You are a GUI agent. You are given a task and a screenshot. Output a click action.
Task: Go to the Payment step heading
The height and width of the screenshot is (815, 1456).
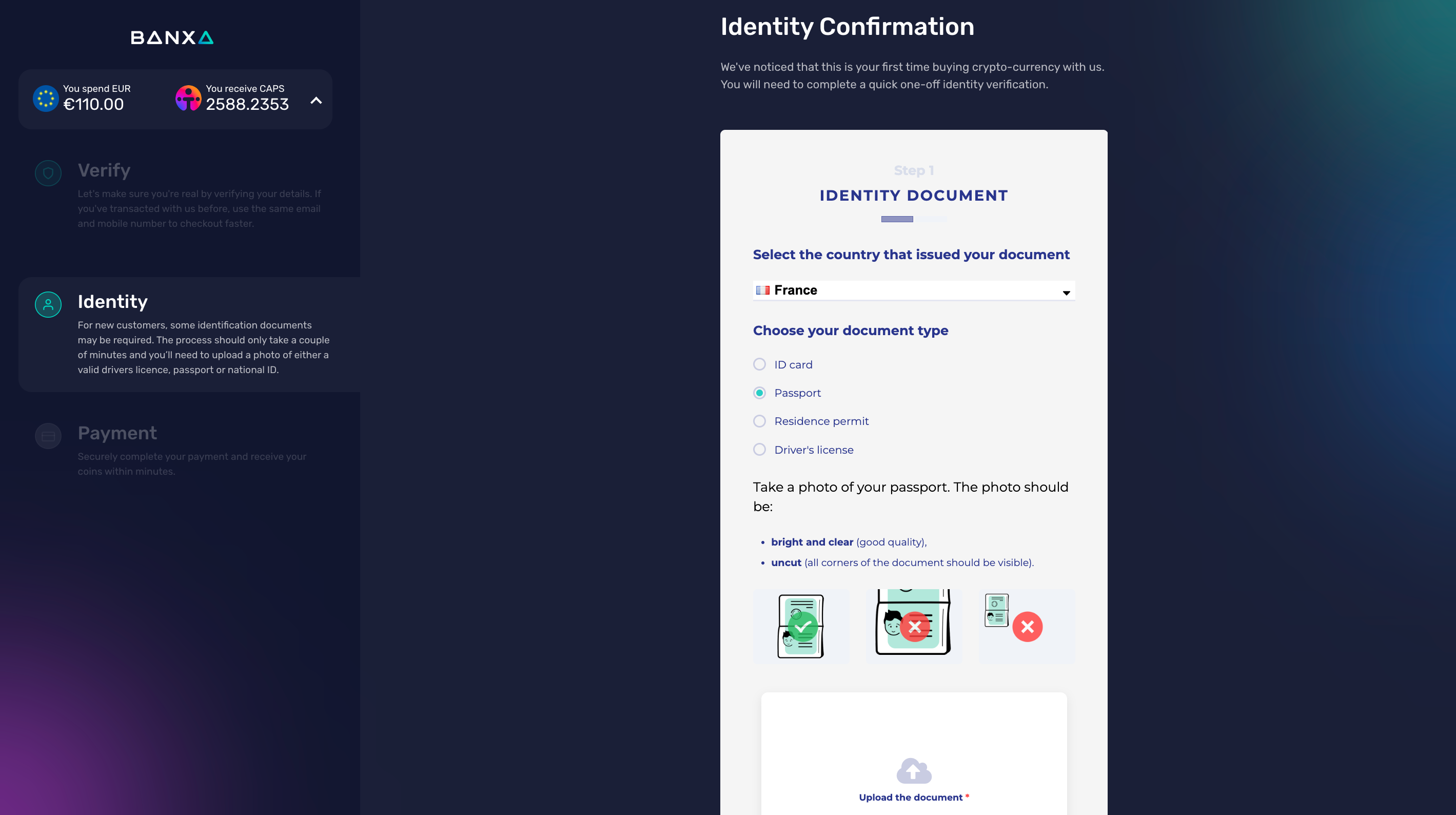(117, 433)
